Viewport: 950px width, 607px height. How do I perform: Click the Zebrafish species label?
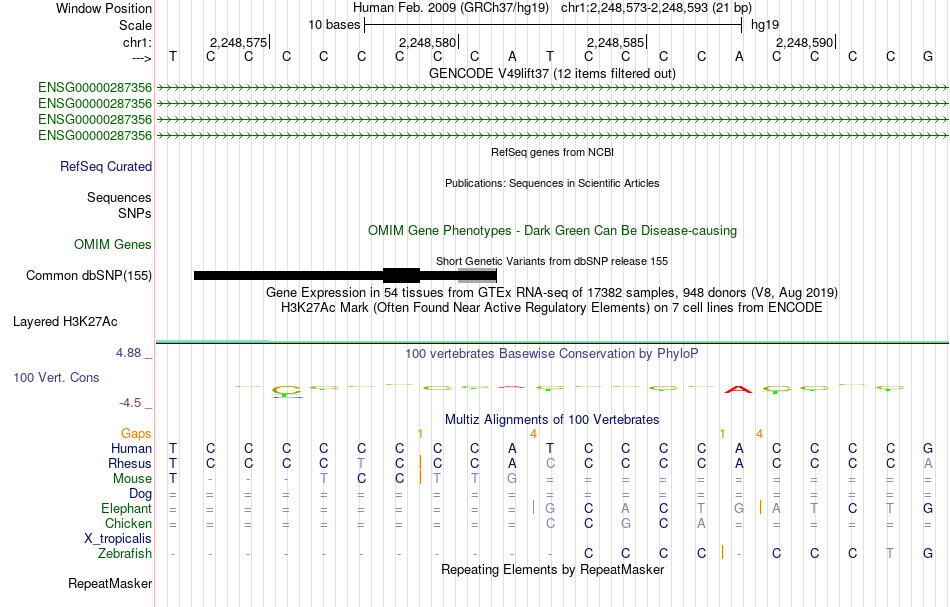click(x=125, y=554)
